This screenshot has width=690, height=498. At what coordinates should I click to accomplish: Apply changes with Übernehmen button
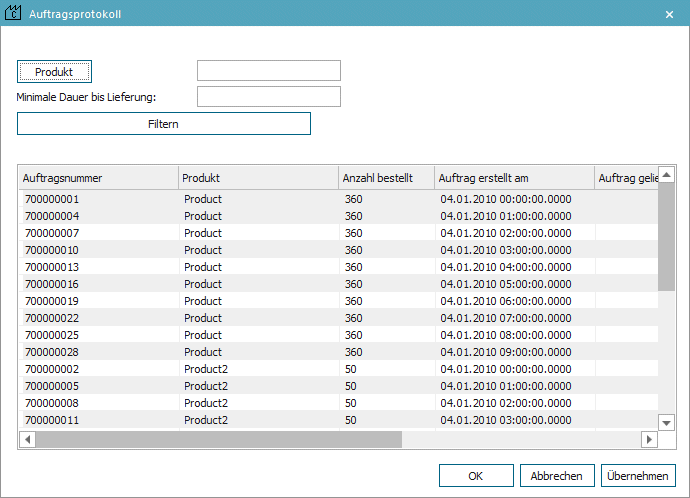coord(638,476)
